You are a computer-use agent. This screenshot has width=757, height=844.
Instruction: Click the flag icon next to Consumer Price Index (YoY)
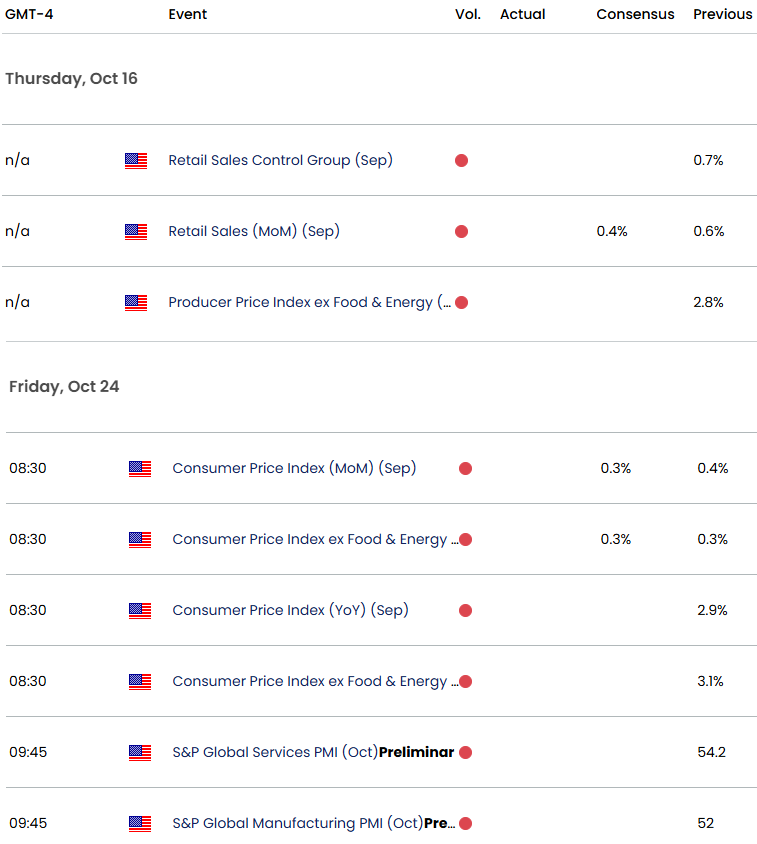[140, 610]
